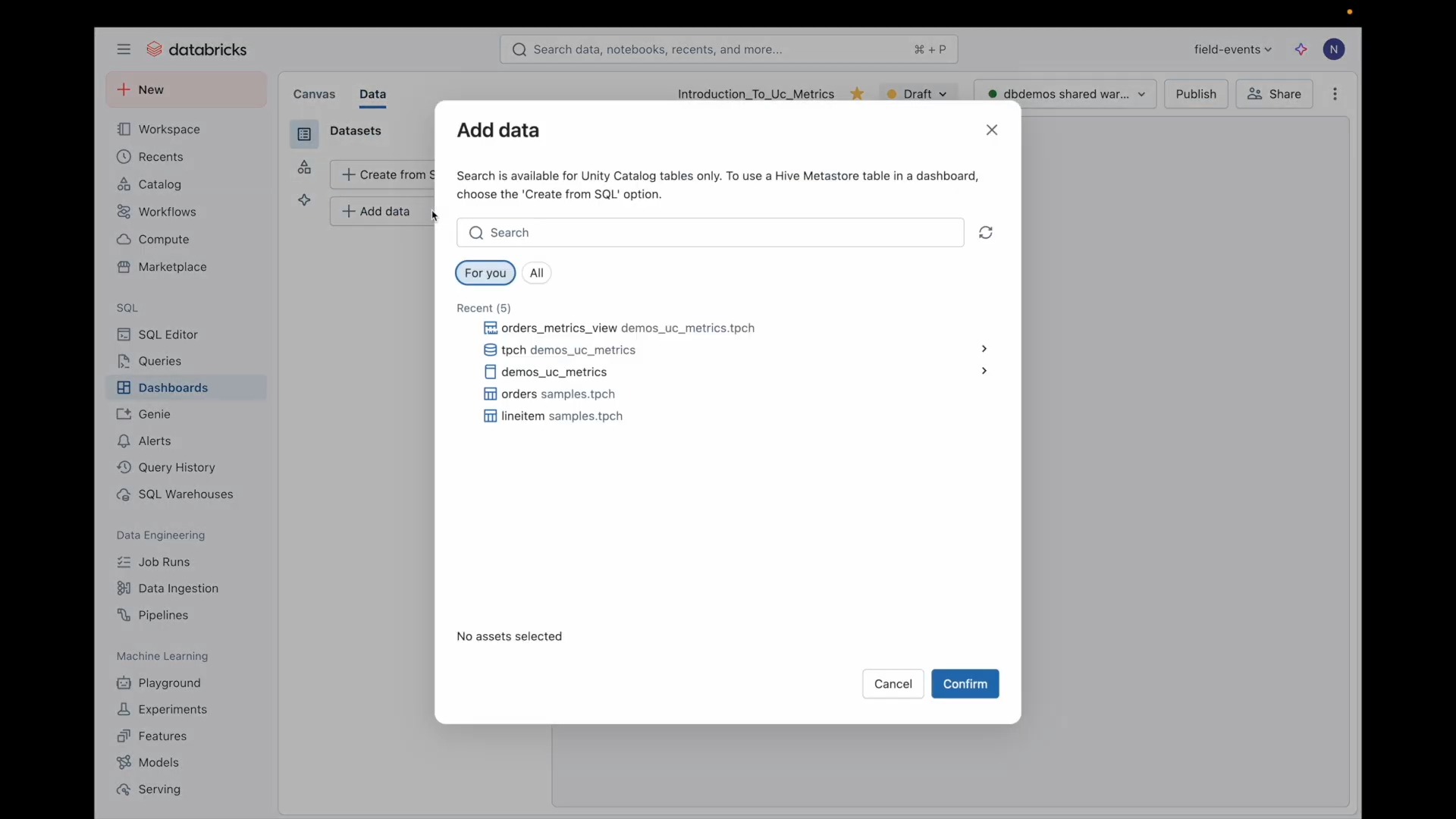This screenshot has width=1456, height=819.
Task: Open the kebab menu beside Share
Action: pyautogui.click(x=1336, y=94)
